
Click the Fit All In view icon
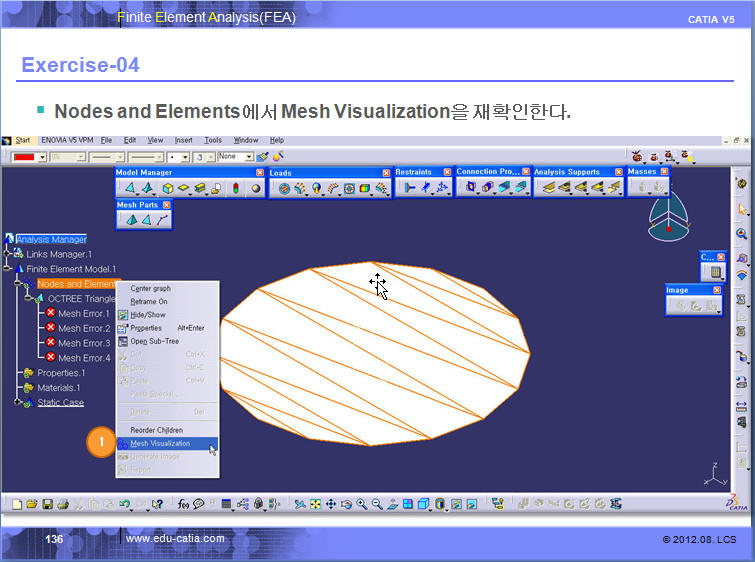pyautogui.click(x=314, y=504)
